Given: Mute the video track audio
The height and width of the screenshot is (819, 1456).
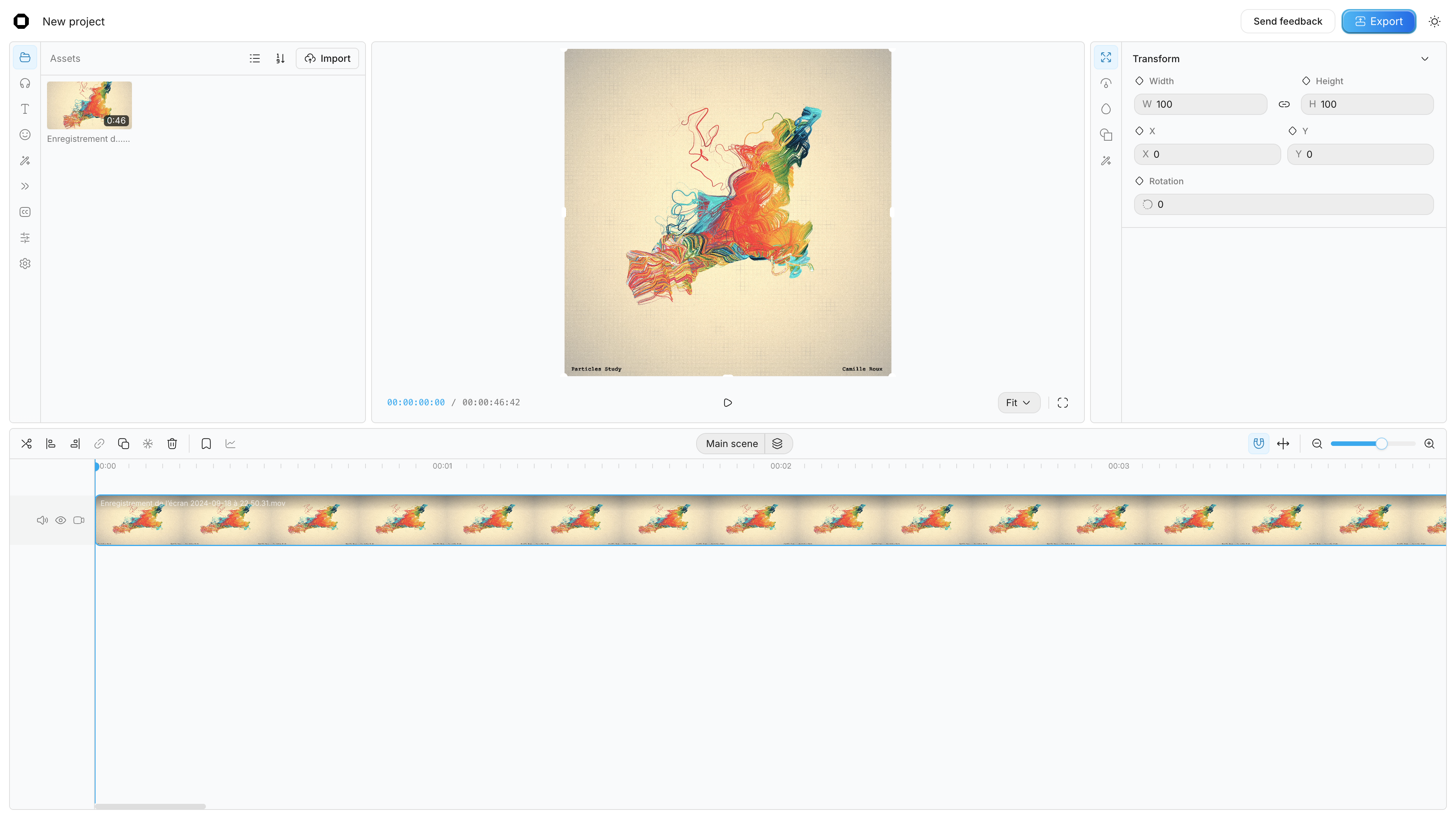Looking at the screenshot, I should 42,520.
